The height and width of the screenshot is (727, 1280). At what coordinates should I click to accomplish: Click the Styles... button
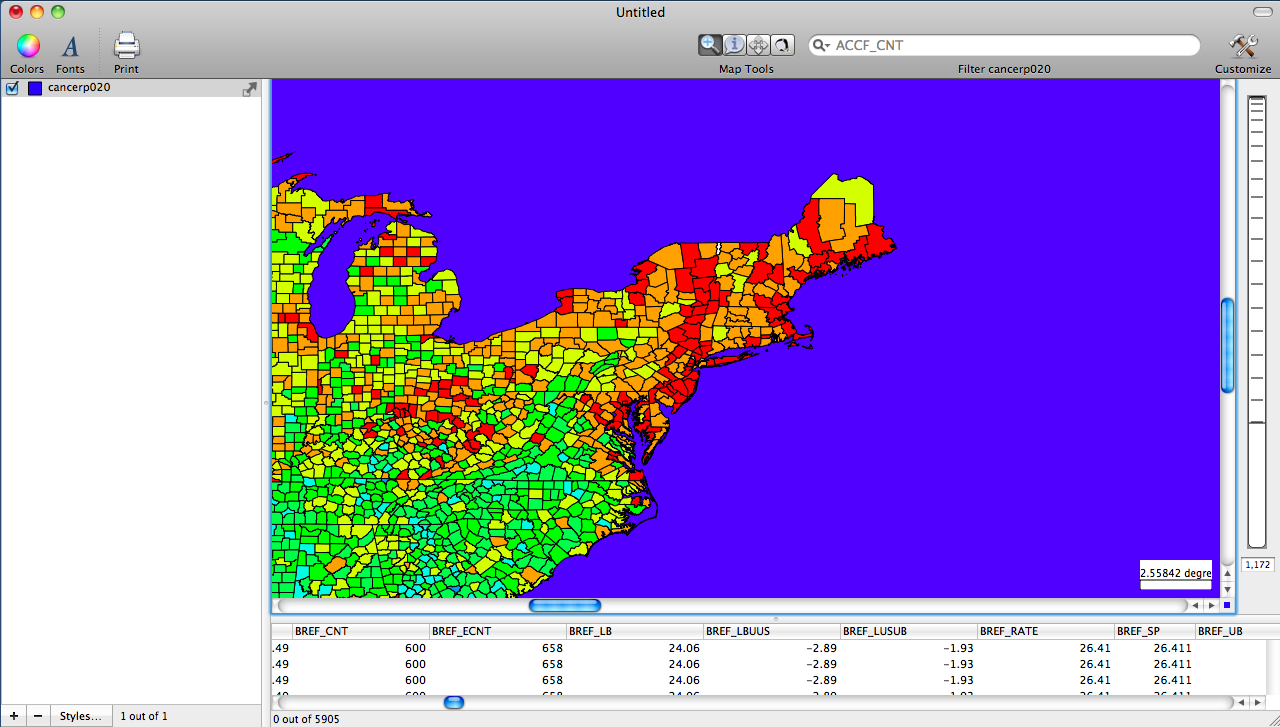coord(80,716)
